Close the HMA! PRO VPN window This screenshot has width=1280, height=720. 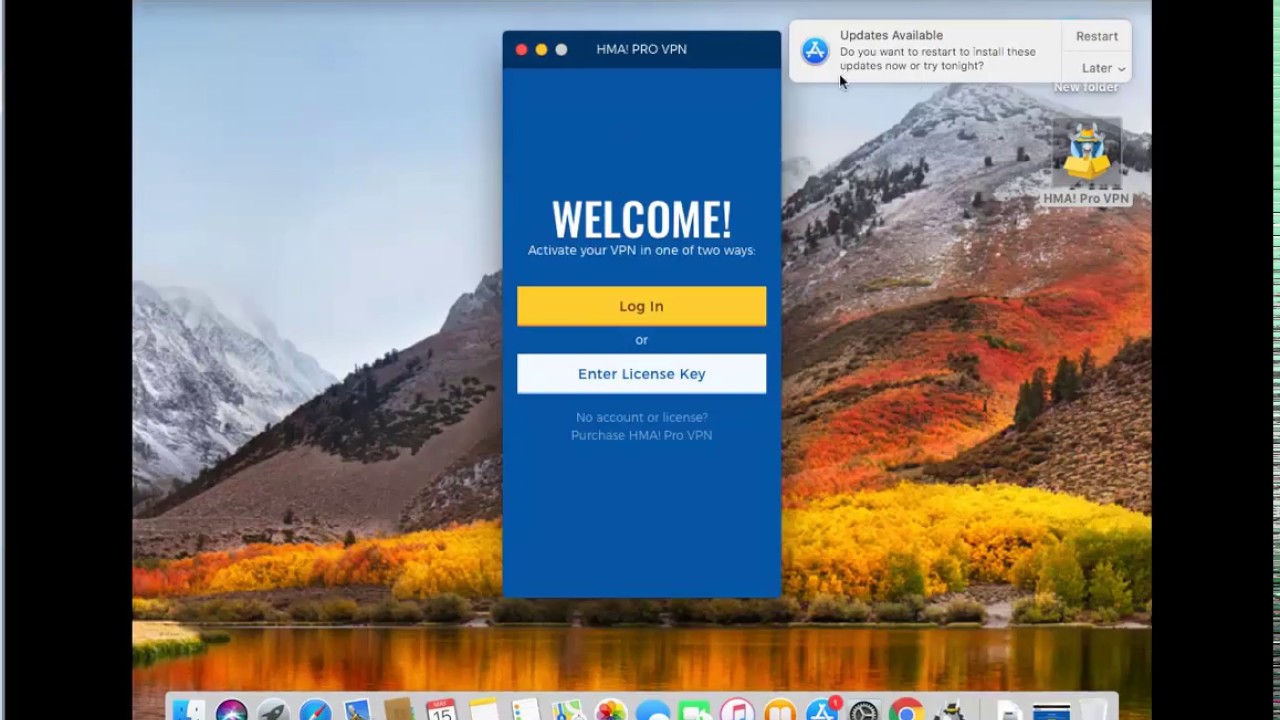click(x=521, y=49)
